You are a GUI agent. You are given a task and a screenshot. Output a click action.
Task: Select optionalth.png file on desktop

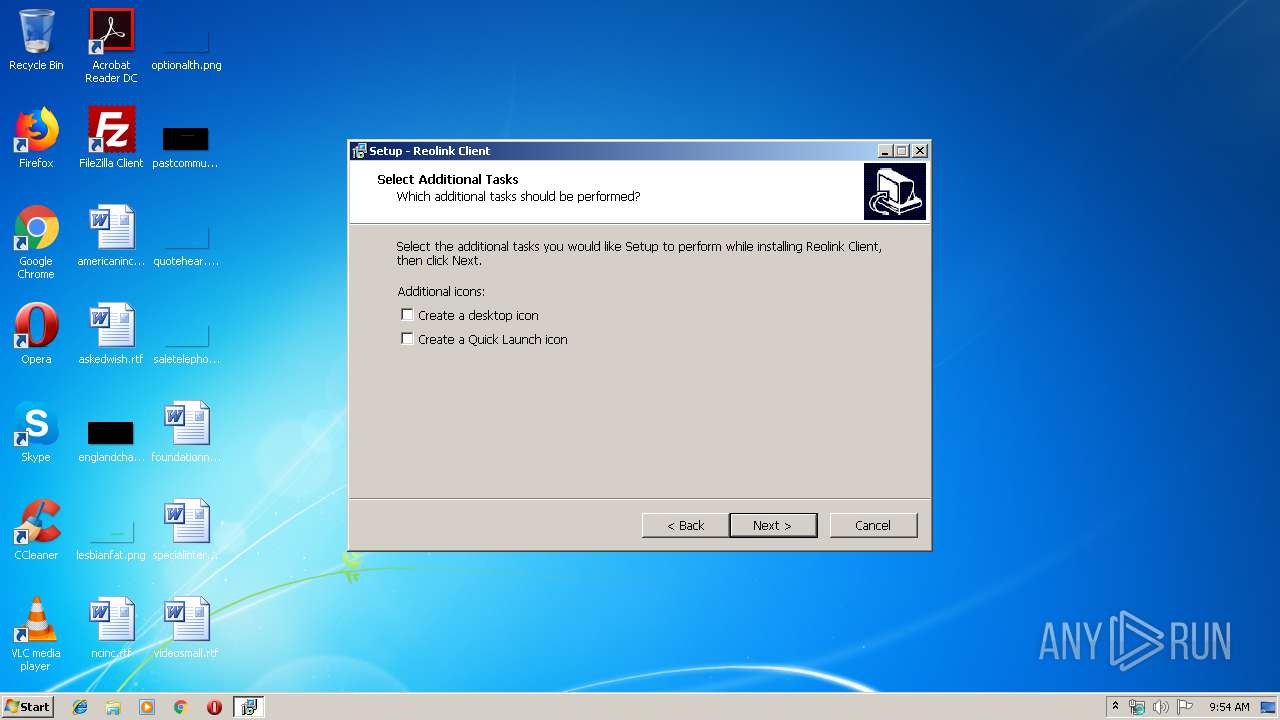186,46
